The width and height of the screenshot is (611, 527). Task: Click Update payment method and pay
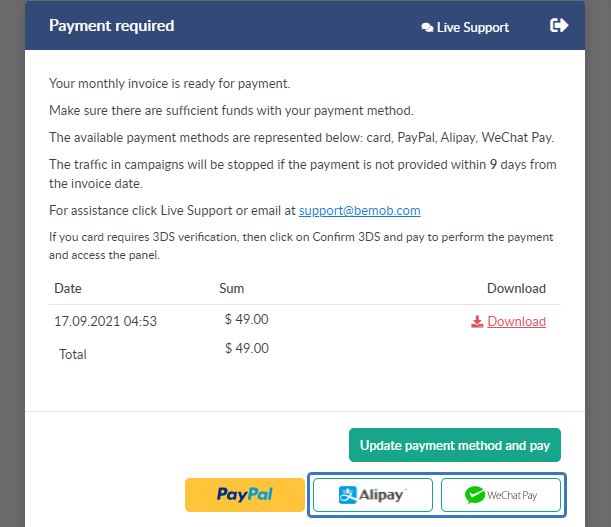455,445
